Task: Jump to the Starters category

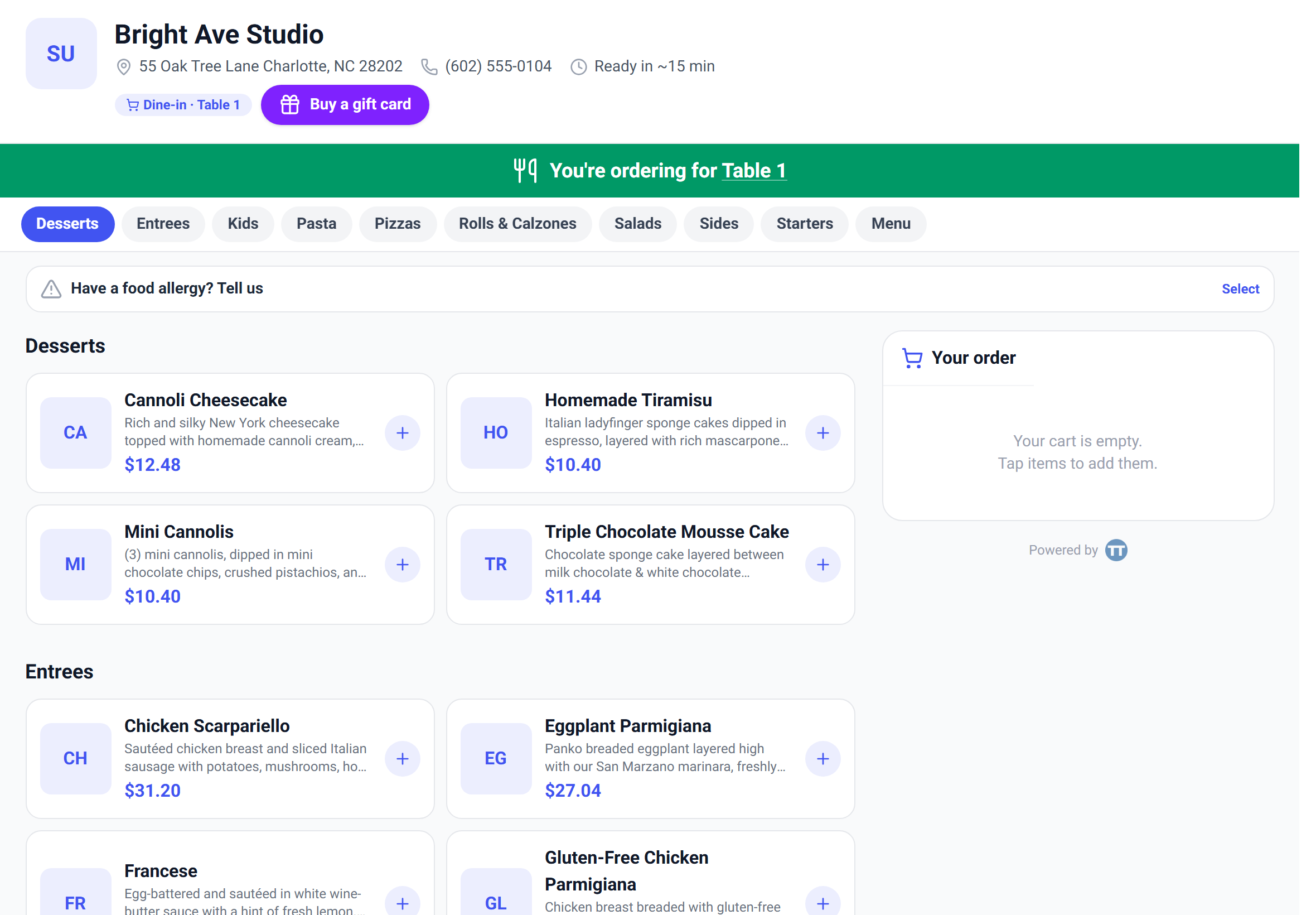Action: pyautogui.click(x=805, y=224)
